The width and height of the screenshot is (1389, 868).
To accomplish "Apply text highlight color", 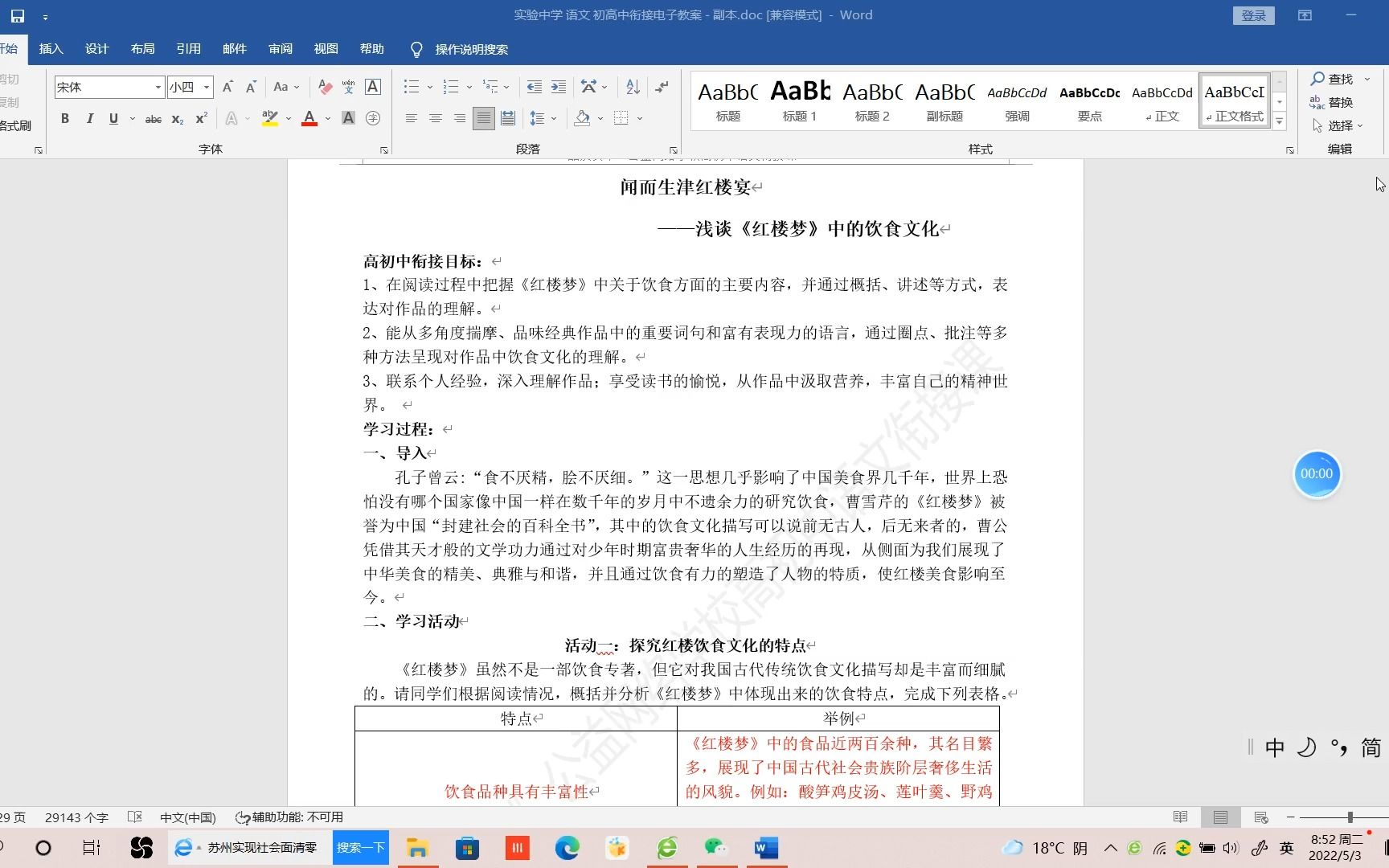I will (x=270, y=119).
